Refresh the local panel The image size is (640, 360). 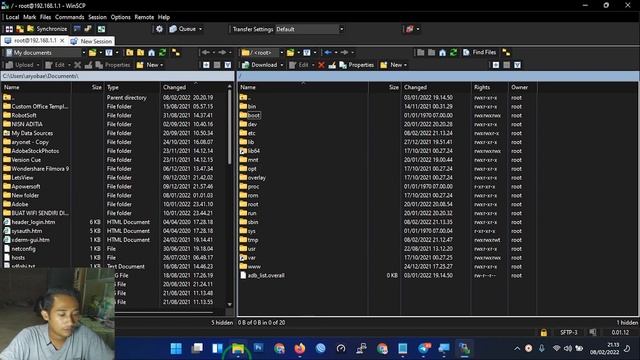click(162, 53)
